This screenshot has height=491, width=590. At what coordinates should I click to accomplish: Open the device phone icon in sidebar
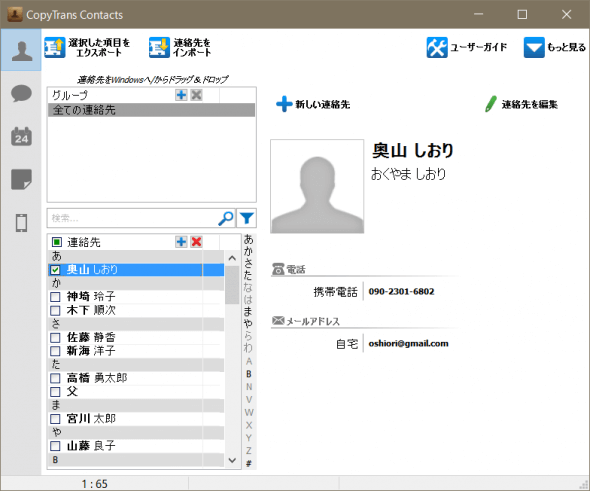coord(21,223)
